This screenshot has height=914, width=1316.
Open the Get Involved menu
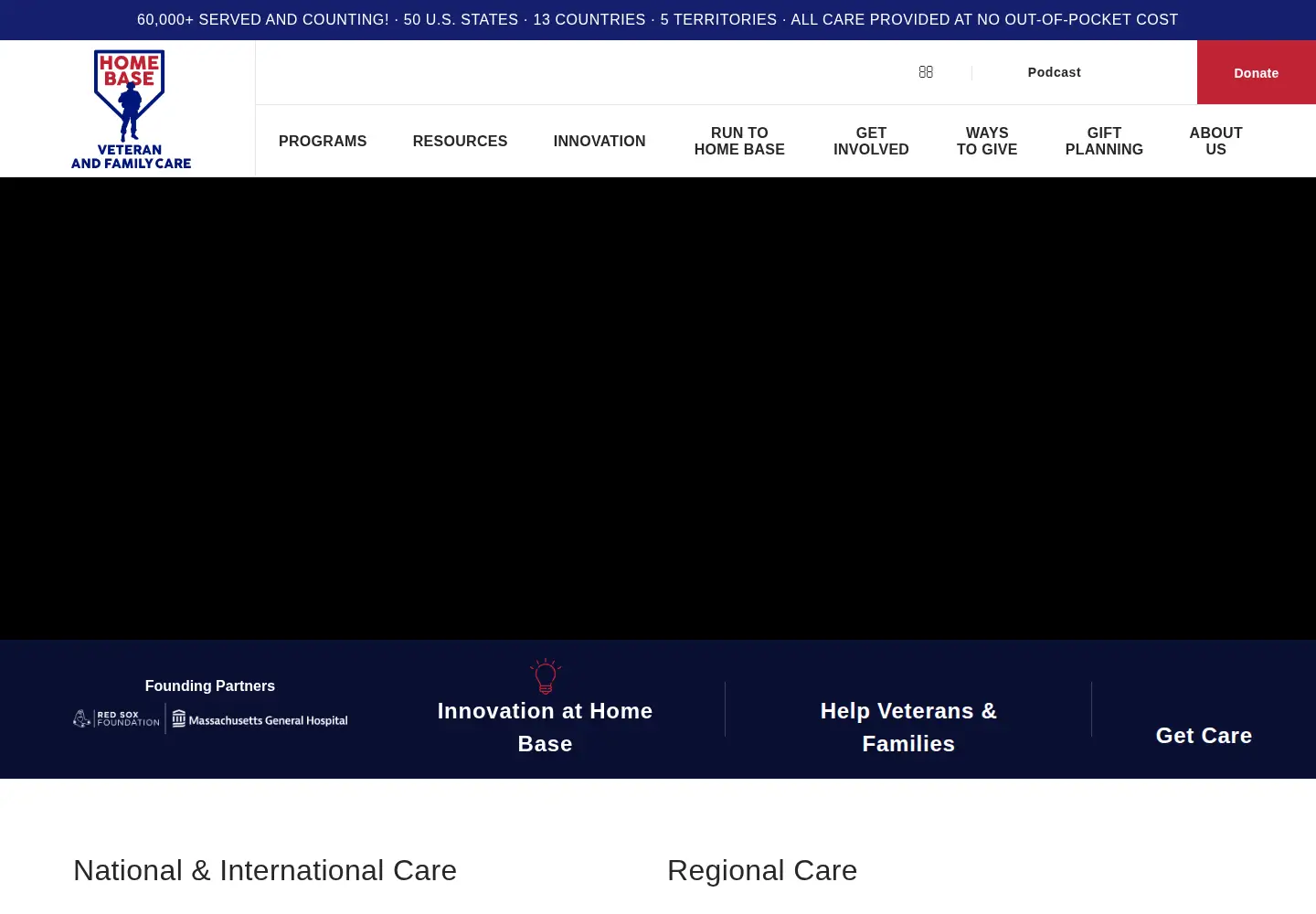point(871,141)
